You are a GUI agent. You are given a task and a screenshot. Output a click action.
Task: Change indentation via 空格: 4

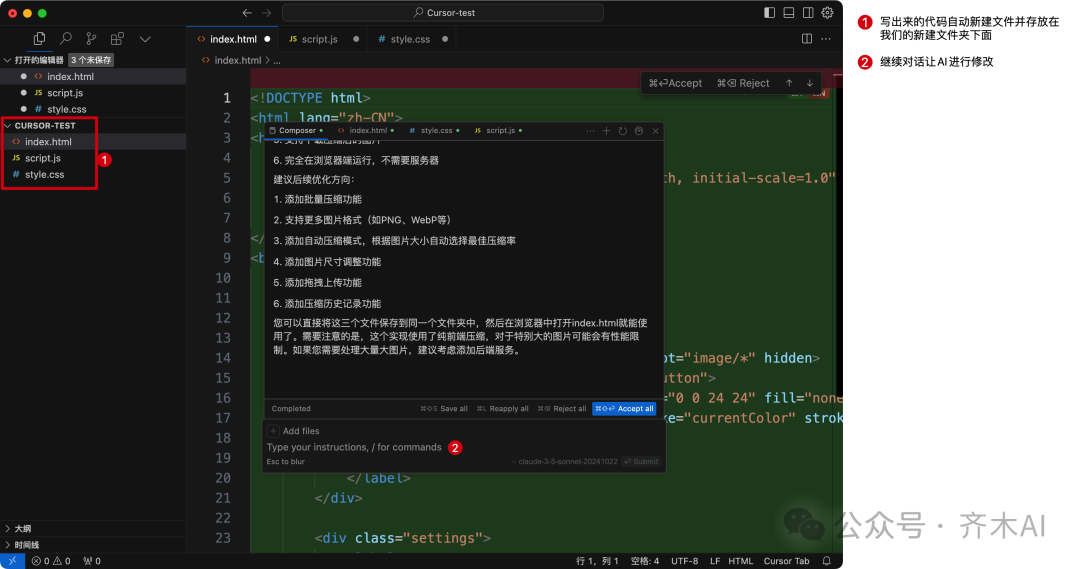tap(645, 561)
